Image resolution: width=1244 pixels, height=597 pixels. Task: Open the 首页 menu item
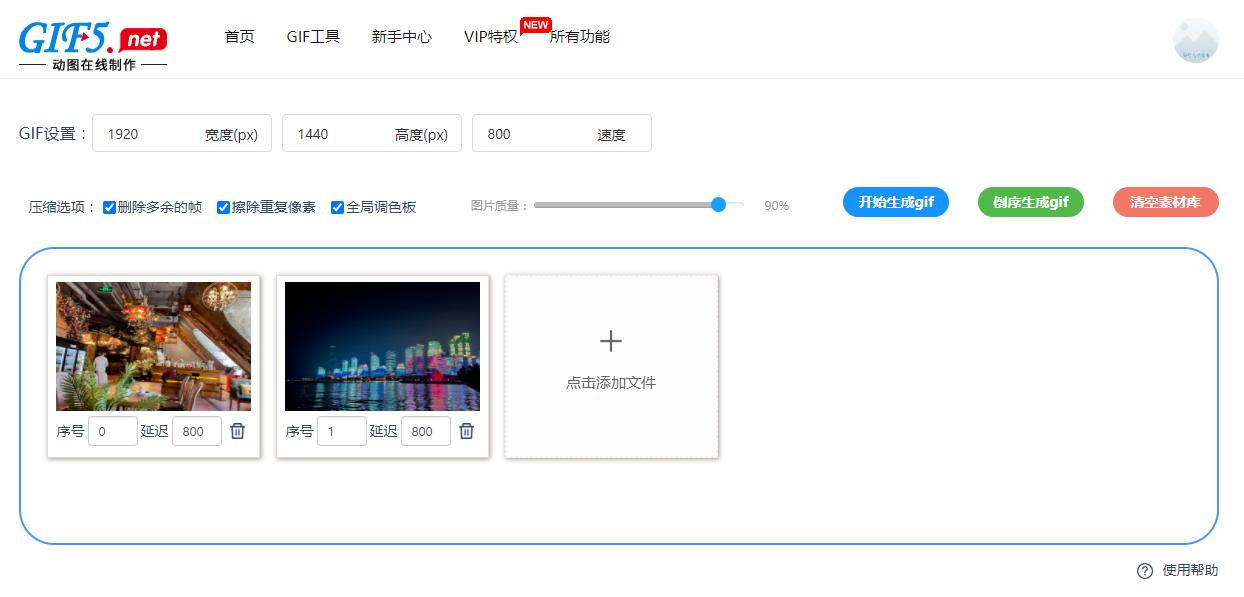point(239,36)
